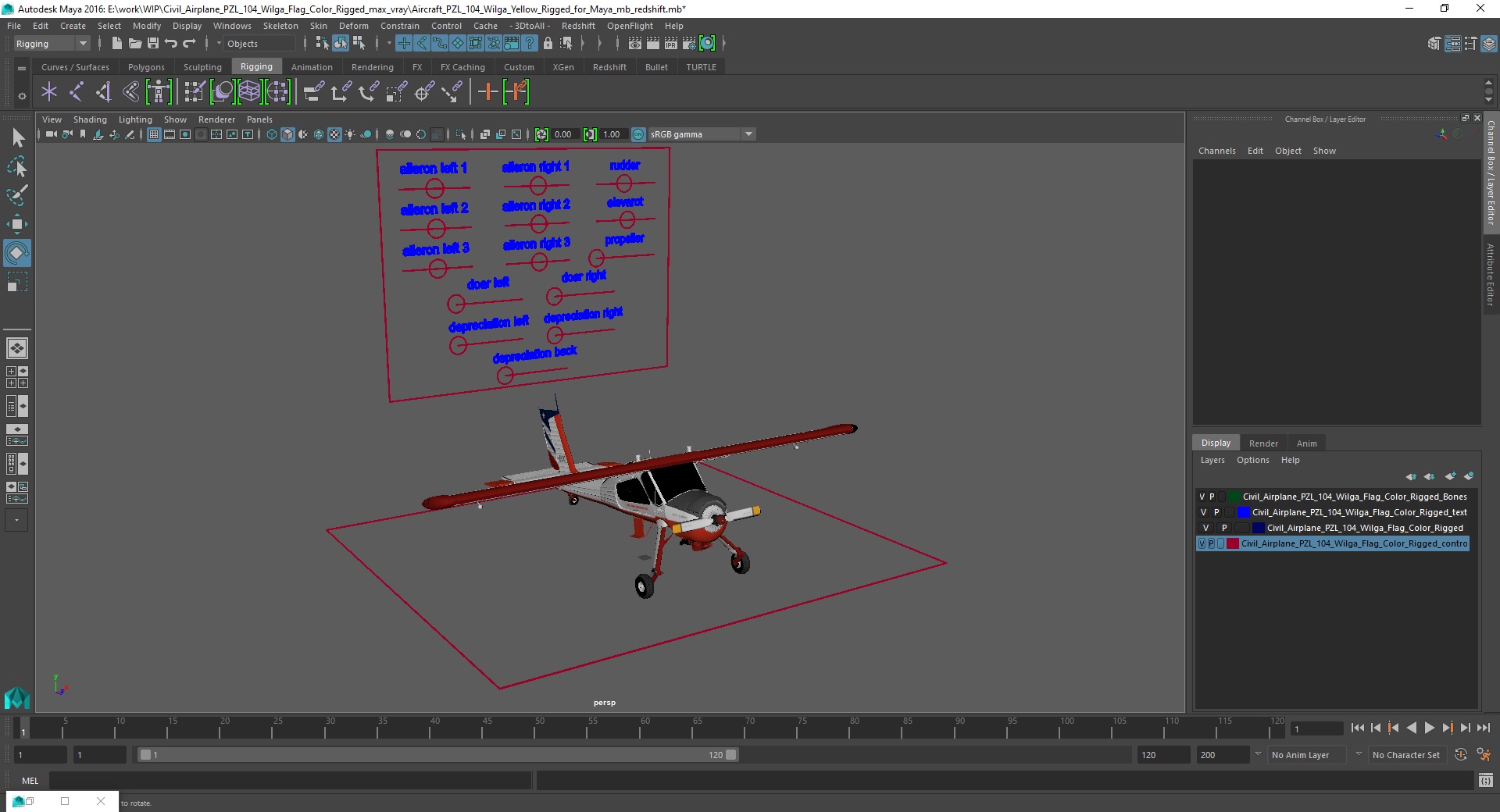Click the green color swatch of Rigged_Bones layer
This screenshot has height=812, width=1500.
point(1234,497)
